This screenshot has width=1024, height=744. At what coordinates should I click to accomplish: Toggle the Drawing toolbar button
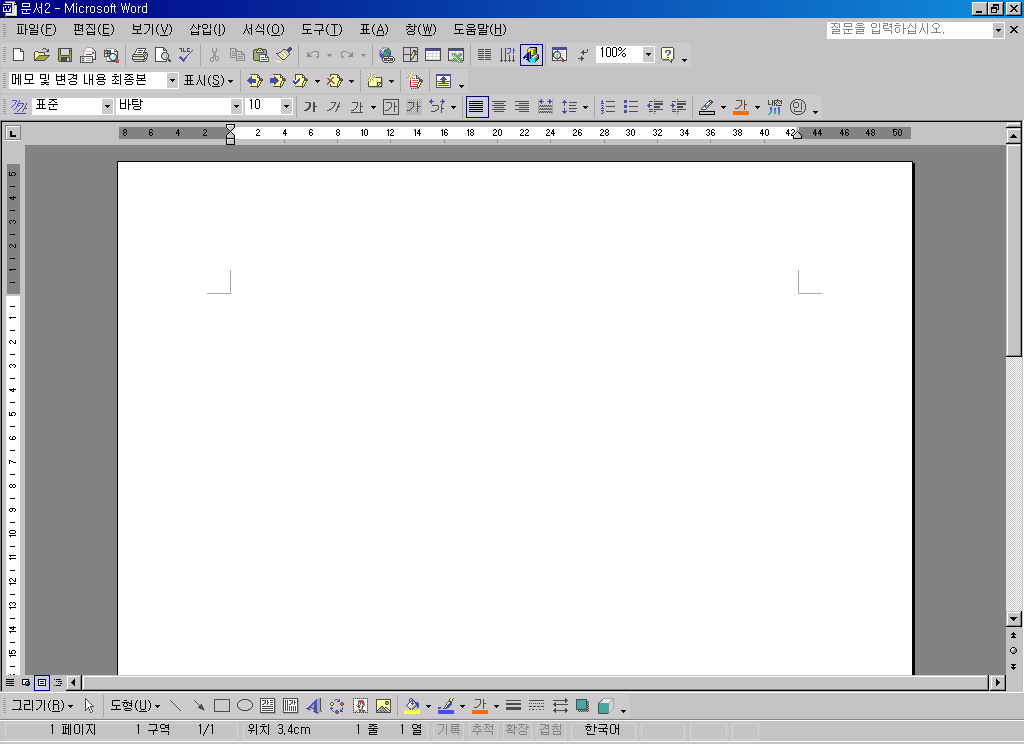531,55
